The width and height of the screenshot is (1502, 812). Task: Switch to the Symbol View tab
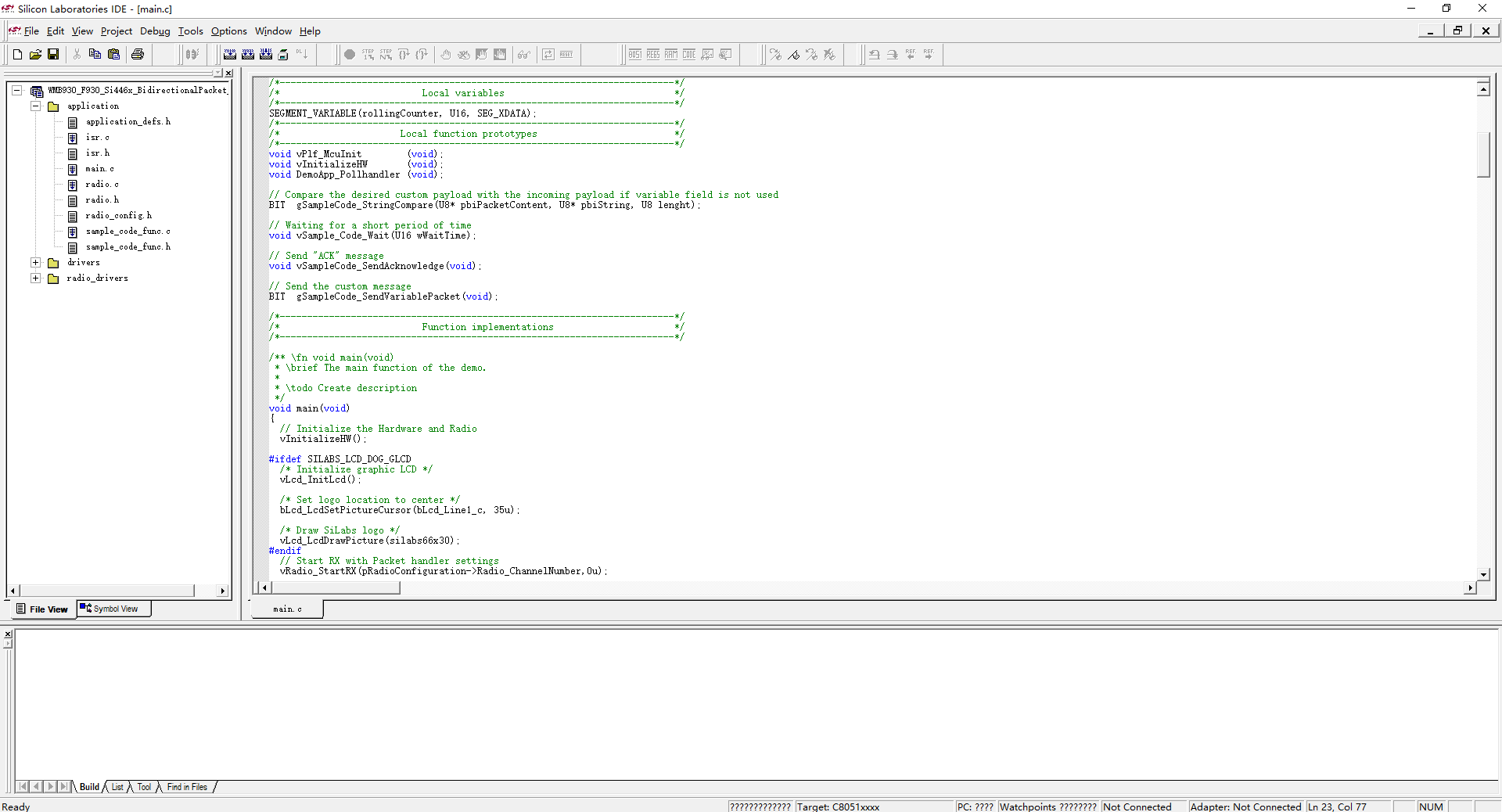click(113, 609)
